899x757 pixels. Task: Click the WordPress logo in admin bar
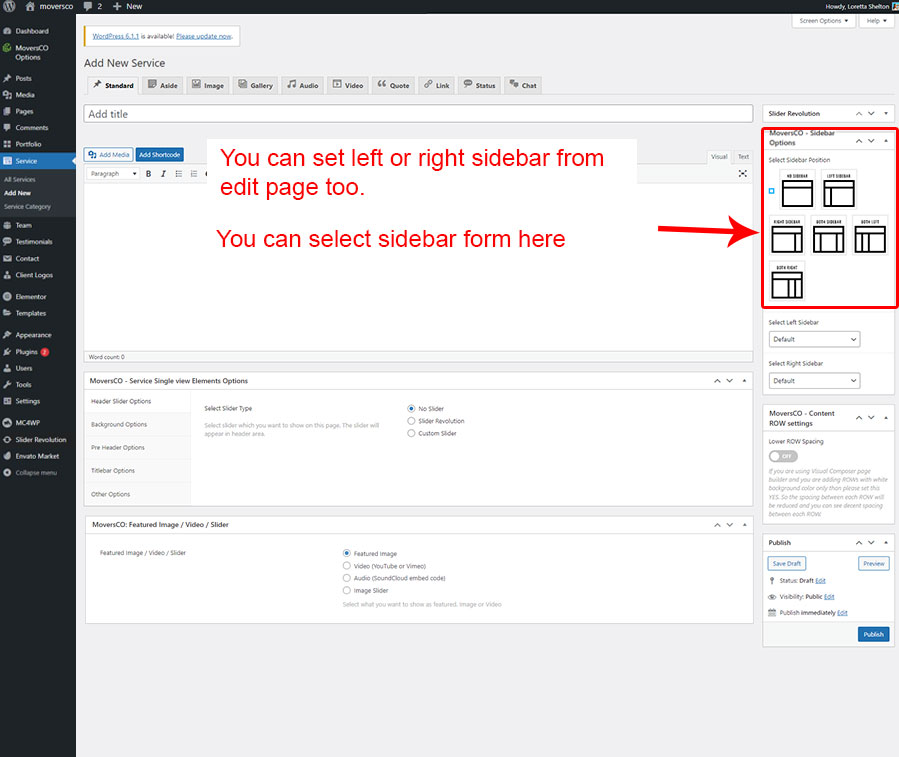[x=9, y=6]
